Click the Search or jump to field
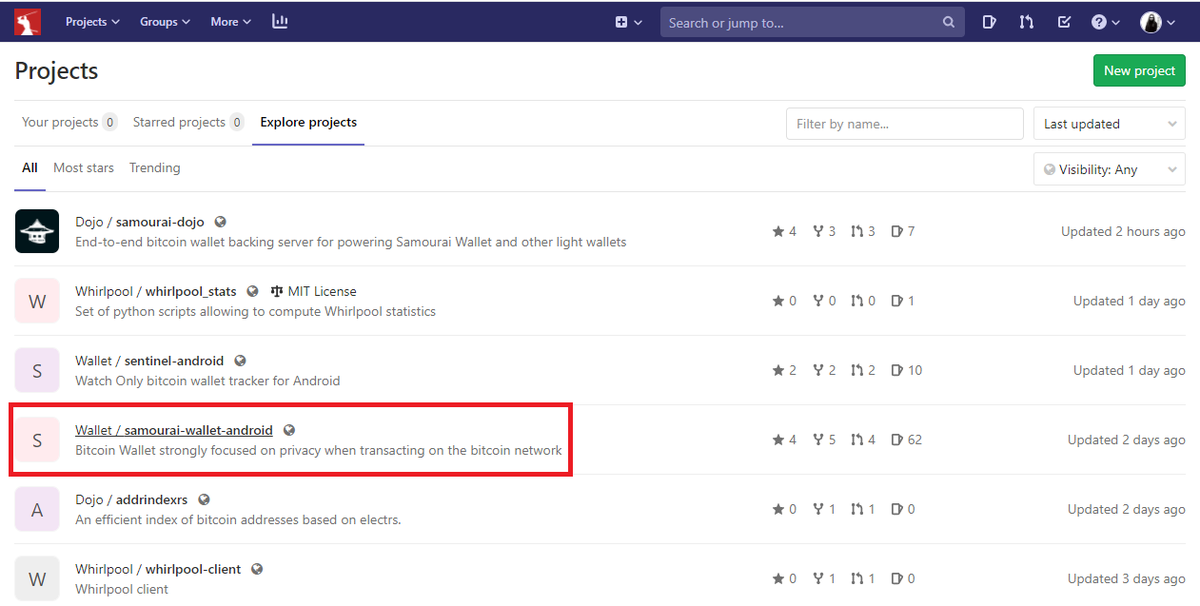The image size is (1200, 606). (810, 22)
